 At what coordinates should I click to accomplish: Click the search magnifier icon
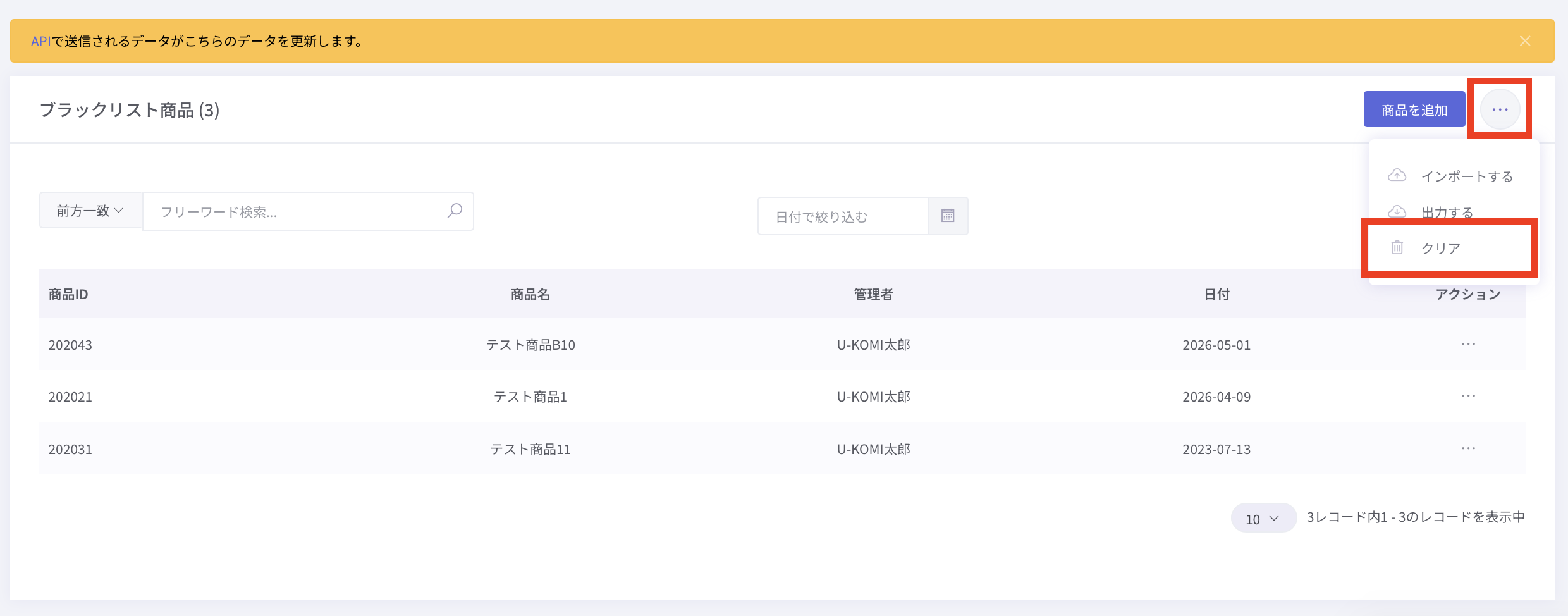point(455,211)
